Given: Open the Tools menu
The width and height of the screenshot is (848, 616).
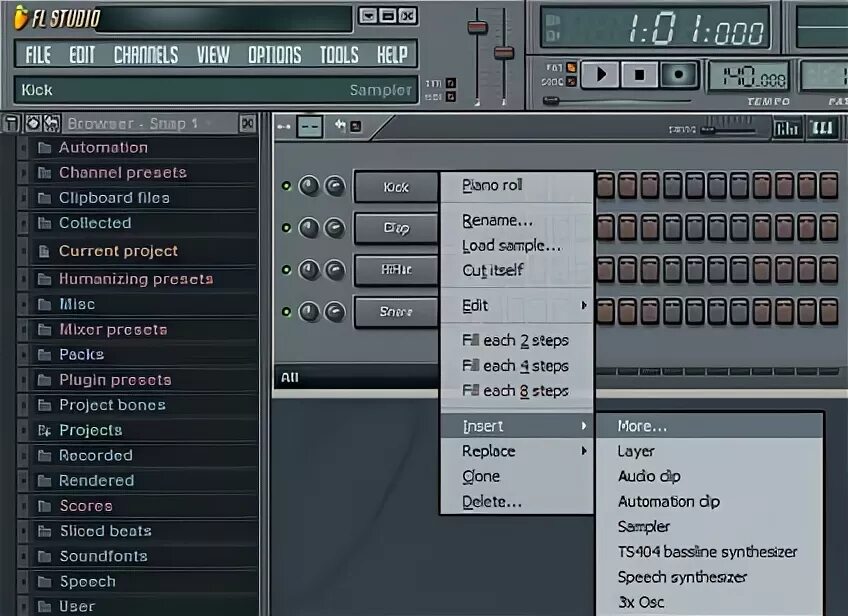Looking at the screenshot, I should pyautogui.click(x=339, y=55).
